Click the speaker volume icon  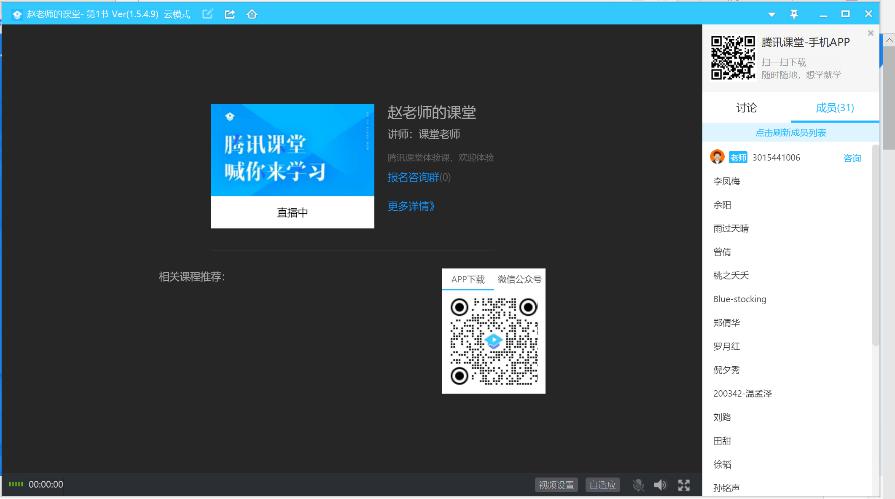[660, 485]
